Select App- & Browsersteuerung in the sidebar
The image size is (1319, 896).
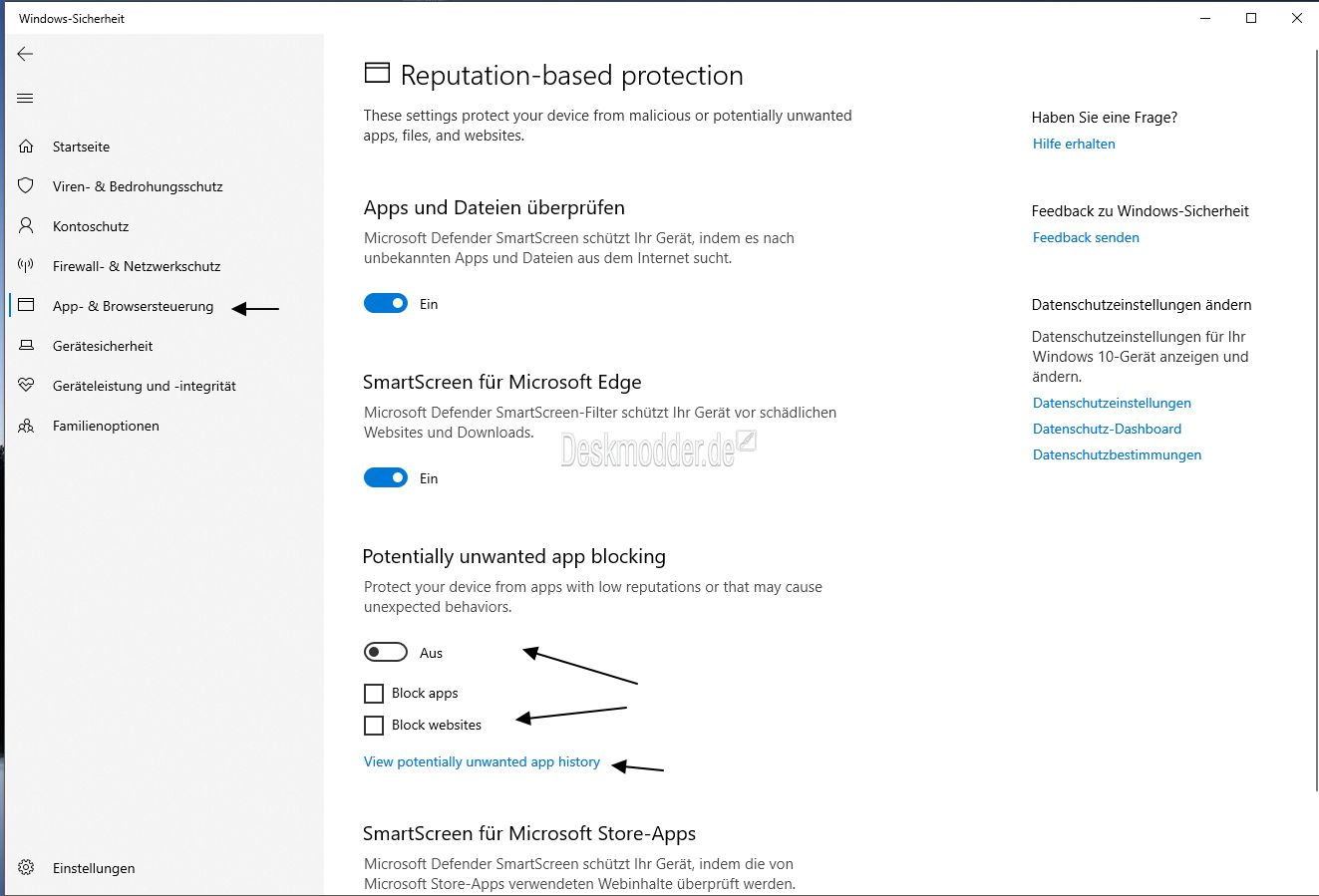tap(133, 306)
